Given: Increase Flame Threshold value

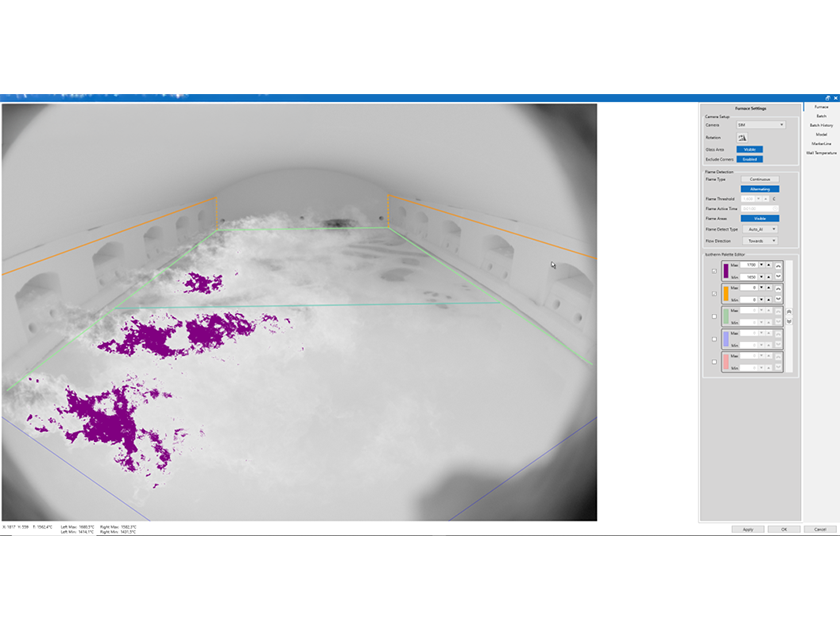Looking at the screenshot, I should [x=766, y=199].
